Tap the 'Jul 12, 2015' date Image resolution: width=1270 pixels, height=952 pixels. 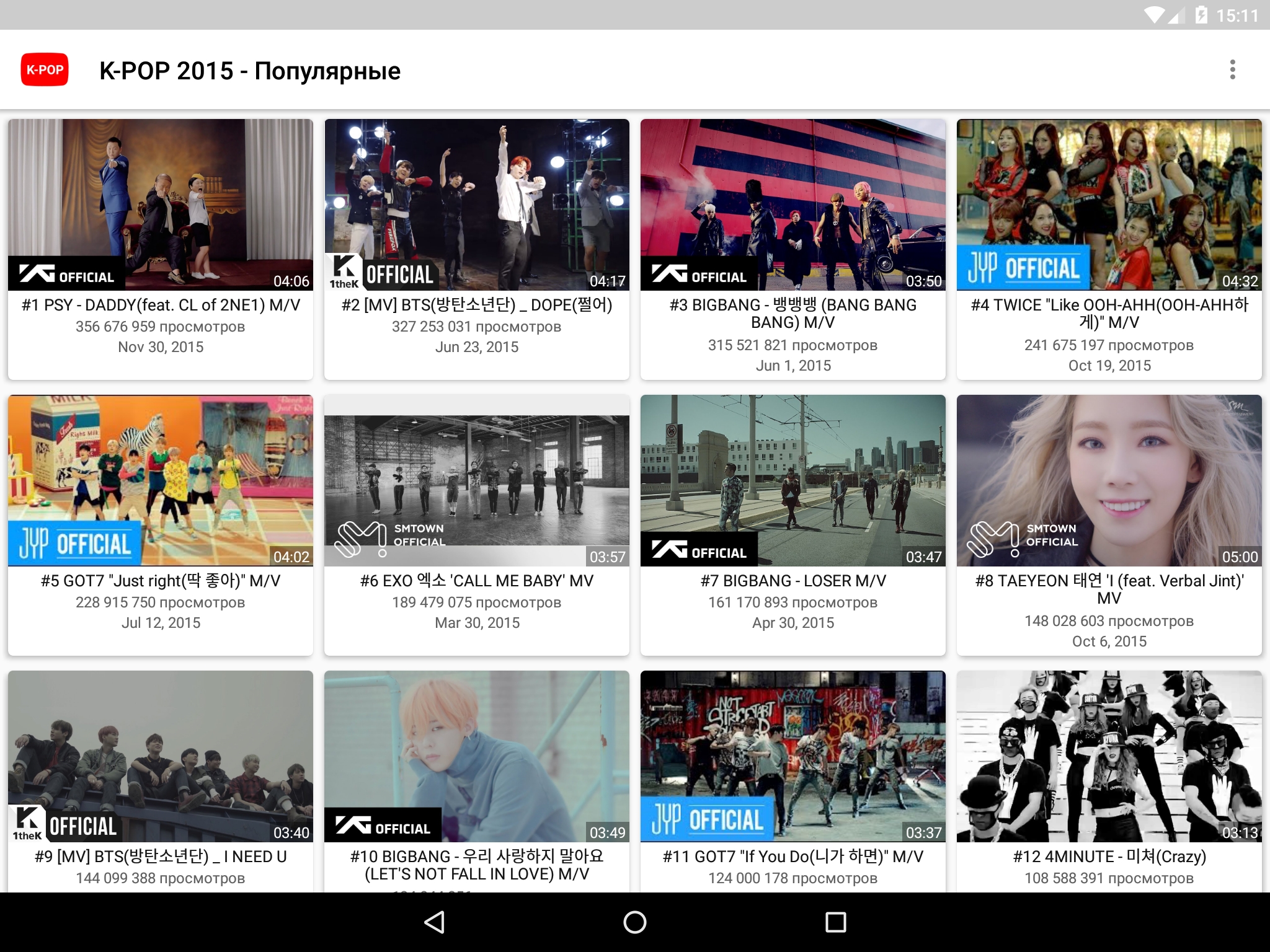(x=161, y=623)
